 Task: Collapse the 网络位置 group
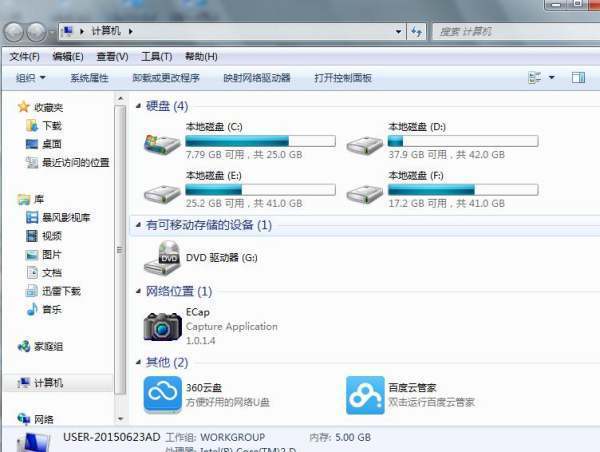(138, 291)
